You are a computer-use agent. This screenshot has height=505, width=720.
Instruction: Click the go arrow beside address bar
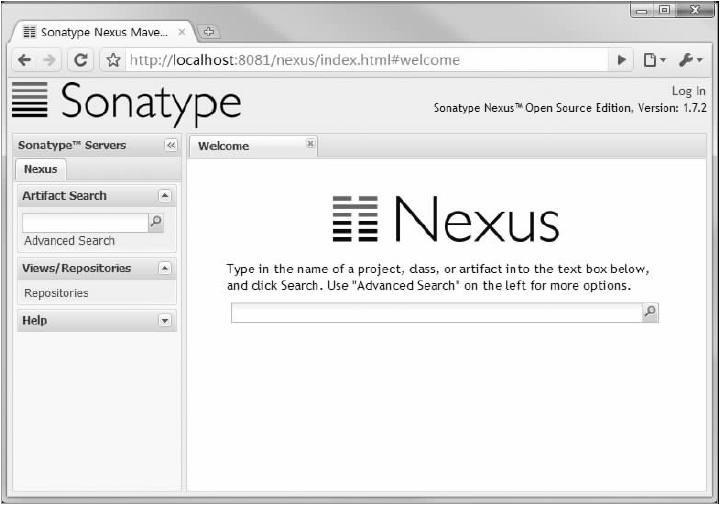(x=623, y=60)
